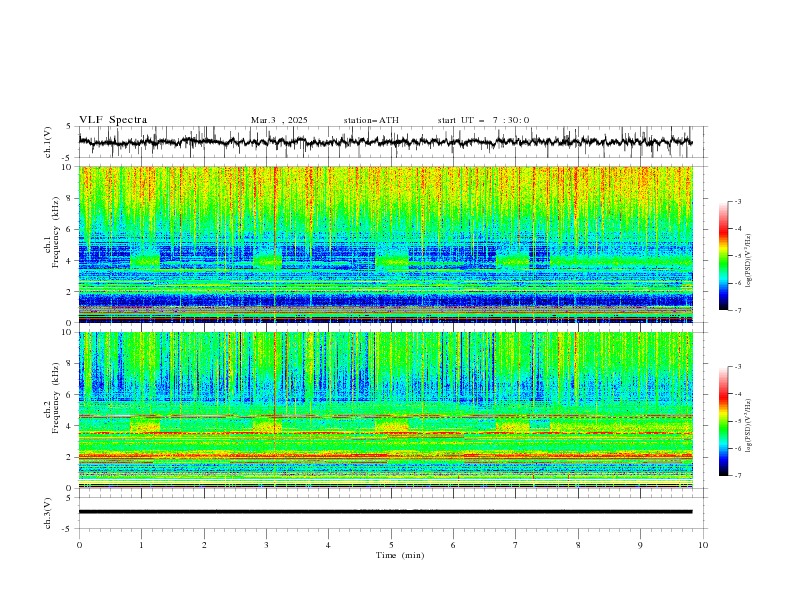Click the ch.2 "Frequency (kHz)" axis label

click(56, 398)
